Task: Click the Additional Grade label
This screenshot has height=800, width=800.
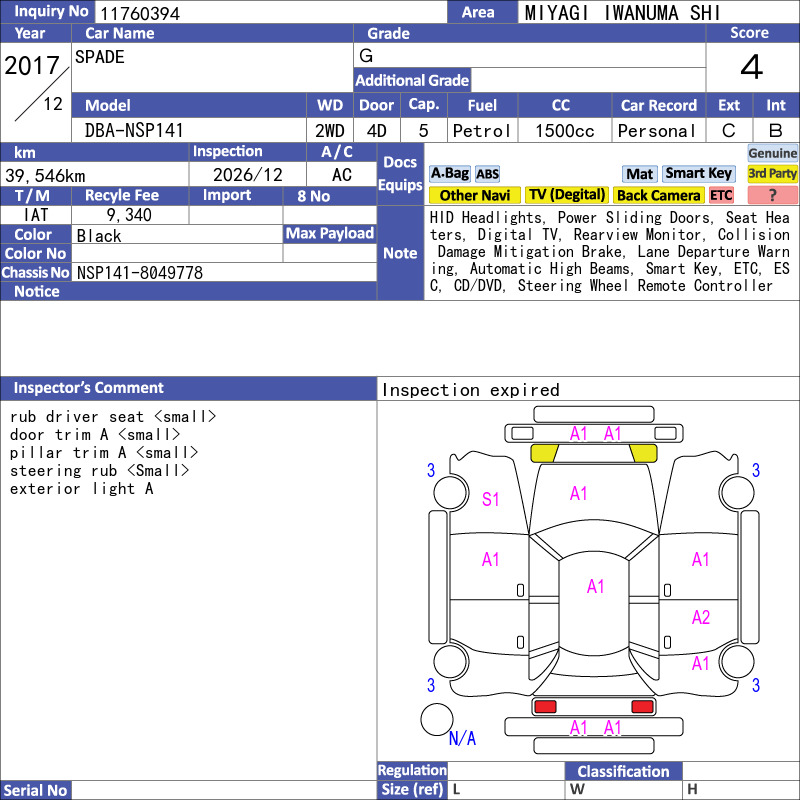Action: pos(412,80)
